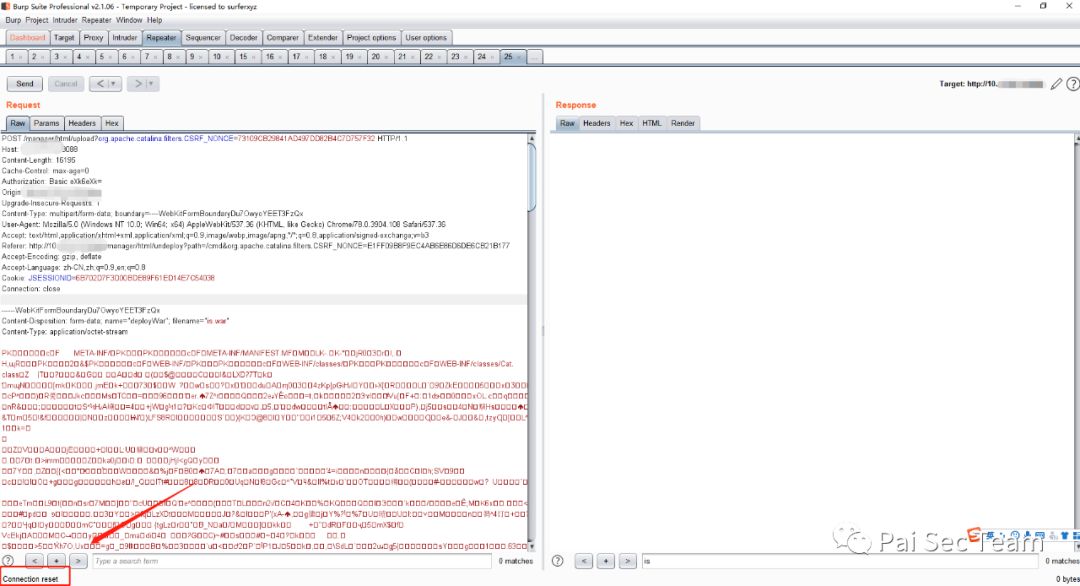The image size is (1080, 586).
Task: Go forward in request history
Action: click(x=138, y=84)
